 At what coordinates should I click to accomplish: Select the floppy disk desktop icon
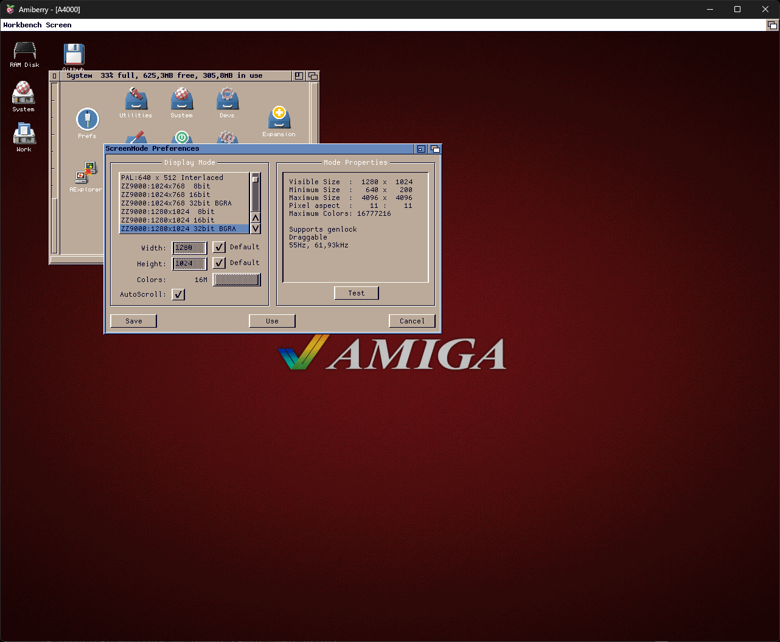[74, 56]
